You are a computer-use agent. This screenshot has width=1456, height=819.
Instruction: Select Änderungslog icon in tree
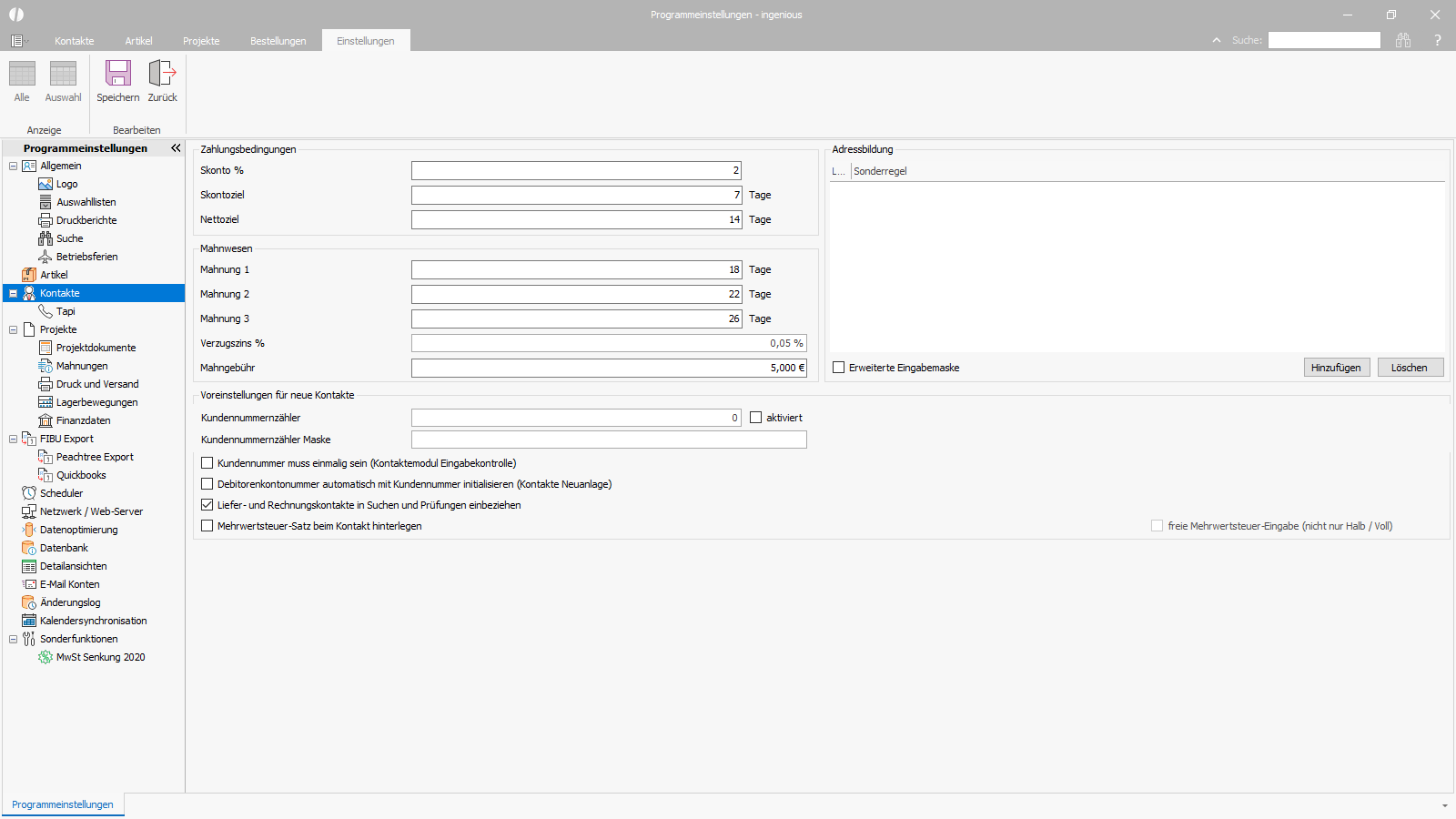[29, 602]
